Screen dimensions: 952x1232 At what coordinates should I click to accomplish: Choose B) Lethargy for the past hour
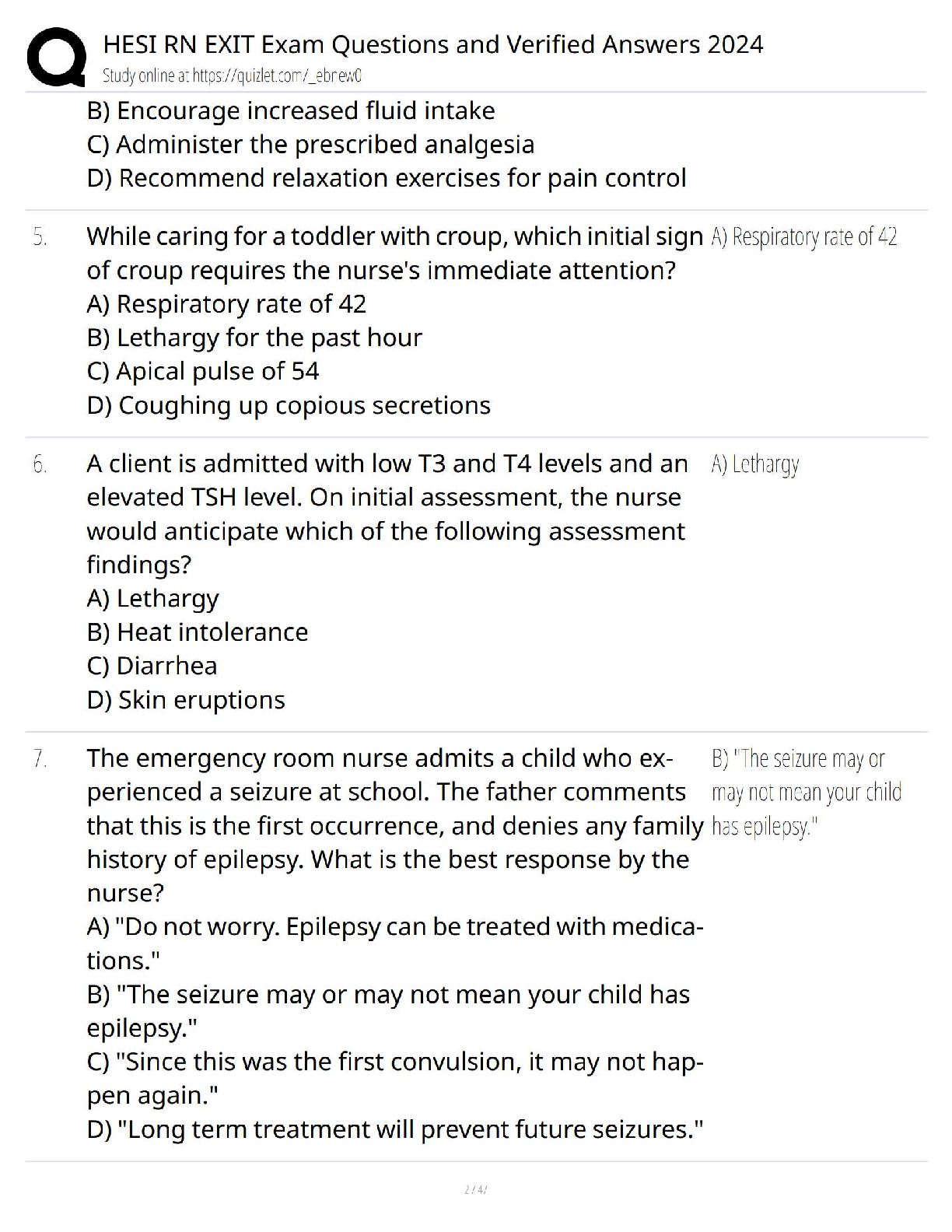click(254, 338)
